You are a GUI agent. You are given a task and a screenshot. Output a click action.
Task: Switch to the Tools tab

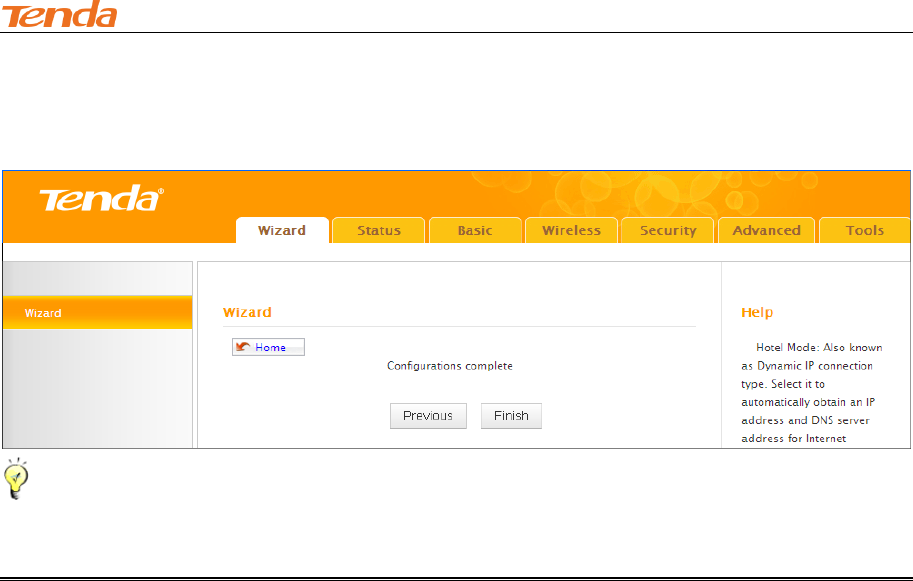pos(865,231)
